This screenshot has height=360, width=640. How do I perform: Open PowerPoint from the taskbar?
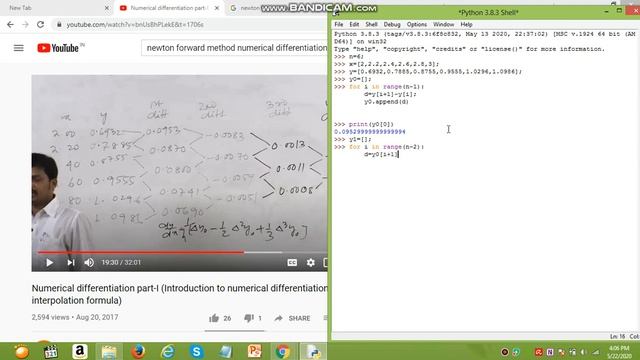tap(254, 351)
